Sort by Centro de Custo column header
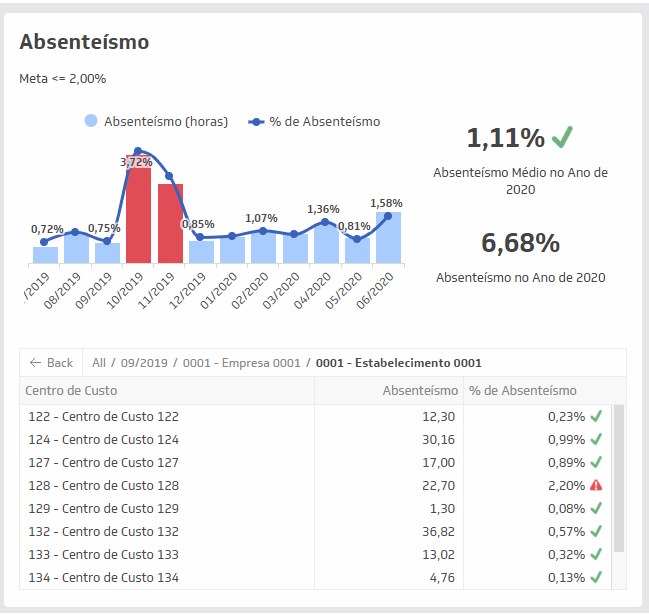The width and height of the screenshot is (649, 614). point(71,391)
